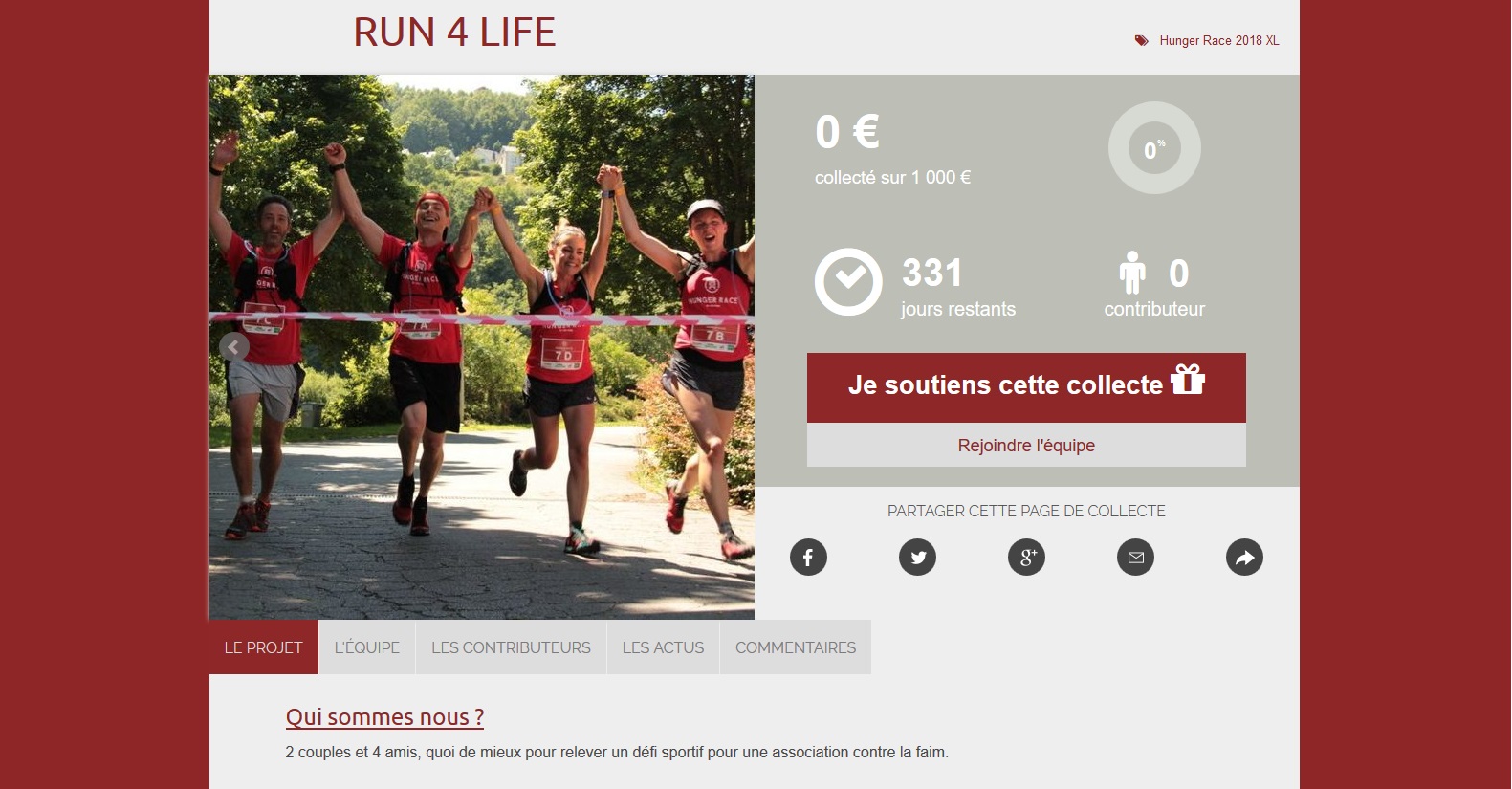Image resolution: width=1512 pixels, height=789 pixels.
Task: Click Rejoindre l'équipe button
Action: coord(1026,445)
